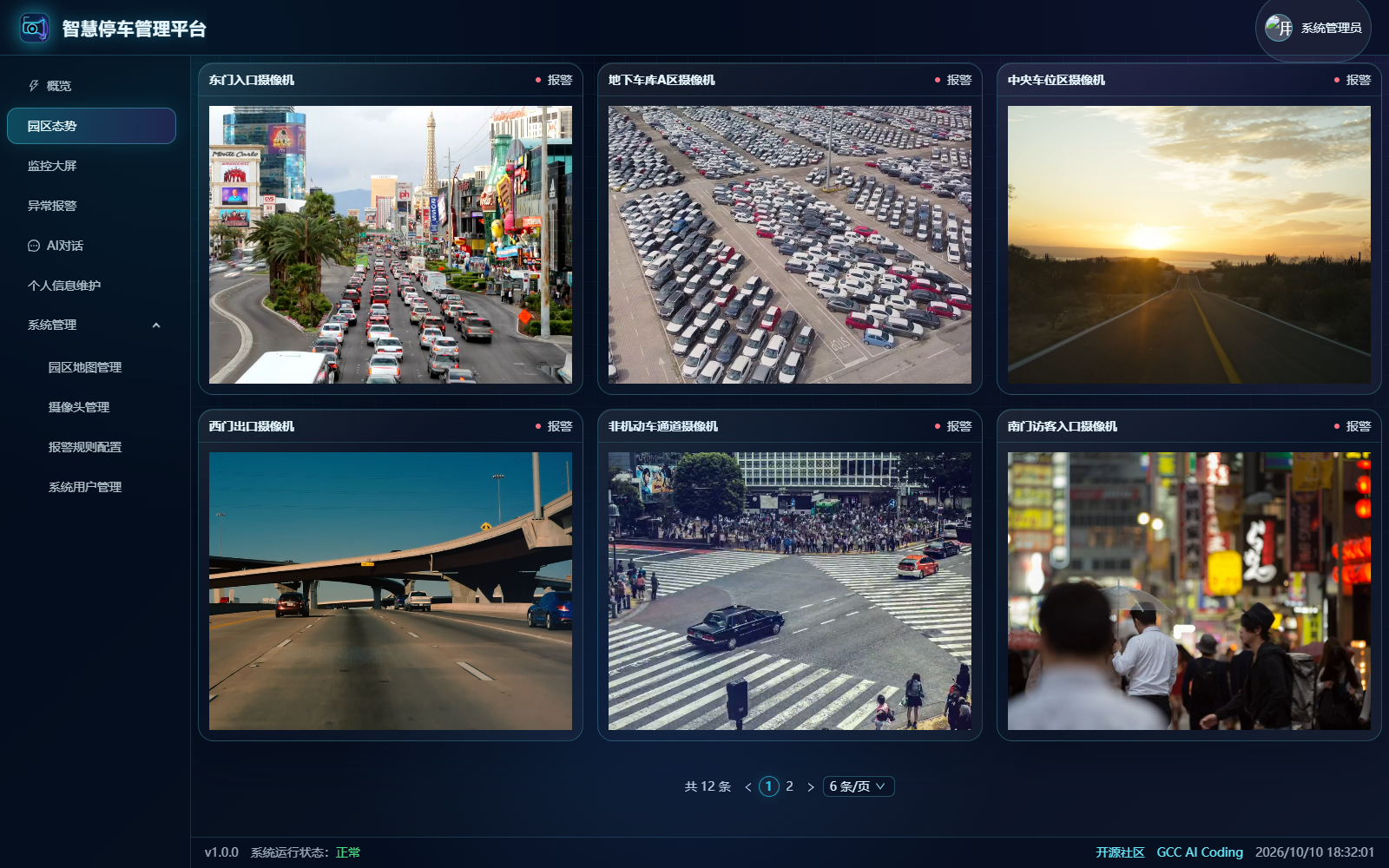Click 报警 on the 中央车位区摄像机 card

click(x=1353, y=80)
